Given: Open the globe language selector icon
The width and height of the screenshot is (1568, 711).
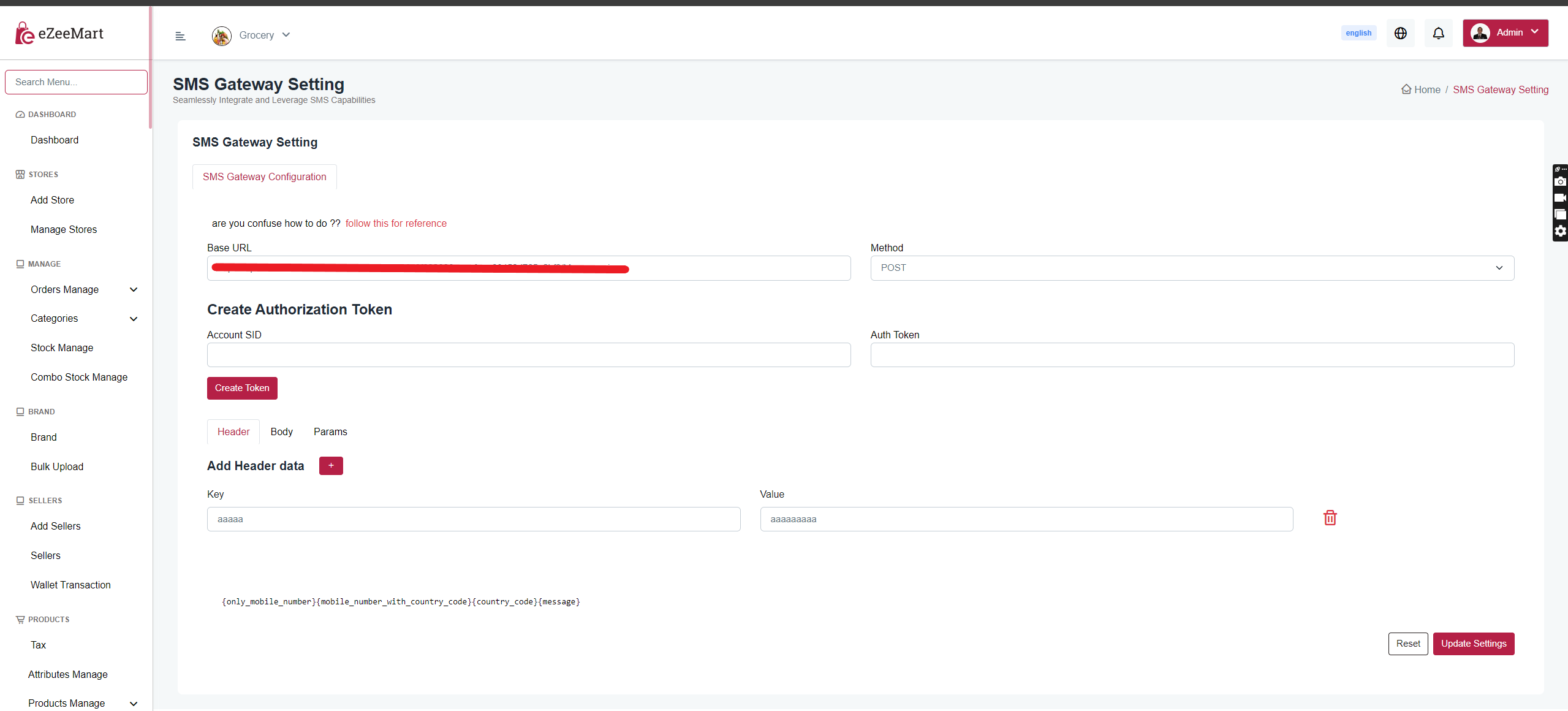Looking at the screenshot, I should (1400, 33).
